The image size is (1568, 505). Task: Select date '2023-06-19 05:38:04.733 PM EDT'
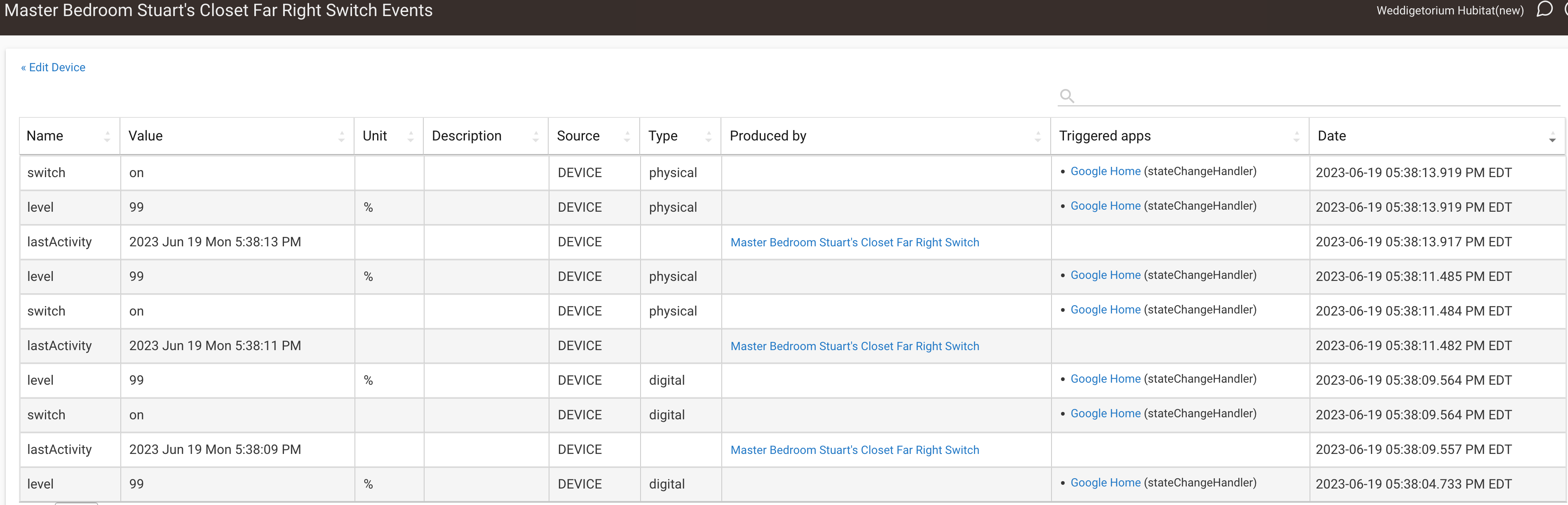tap(1413, 484)
